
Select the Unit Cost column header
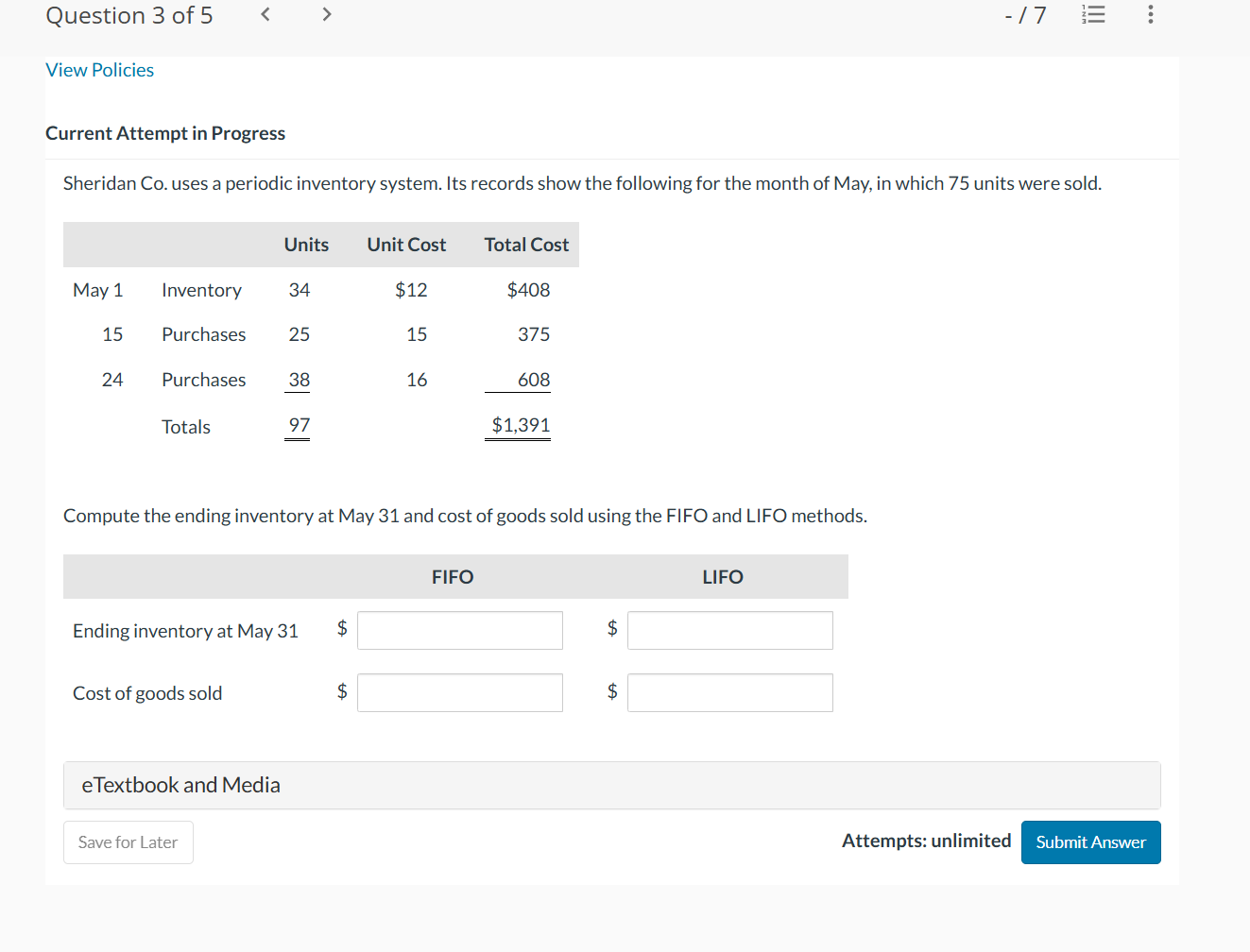pos(406,245)
